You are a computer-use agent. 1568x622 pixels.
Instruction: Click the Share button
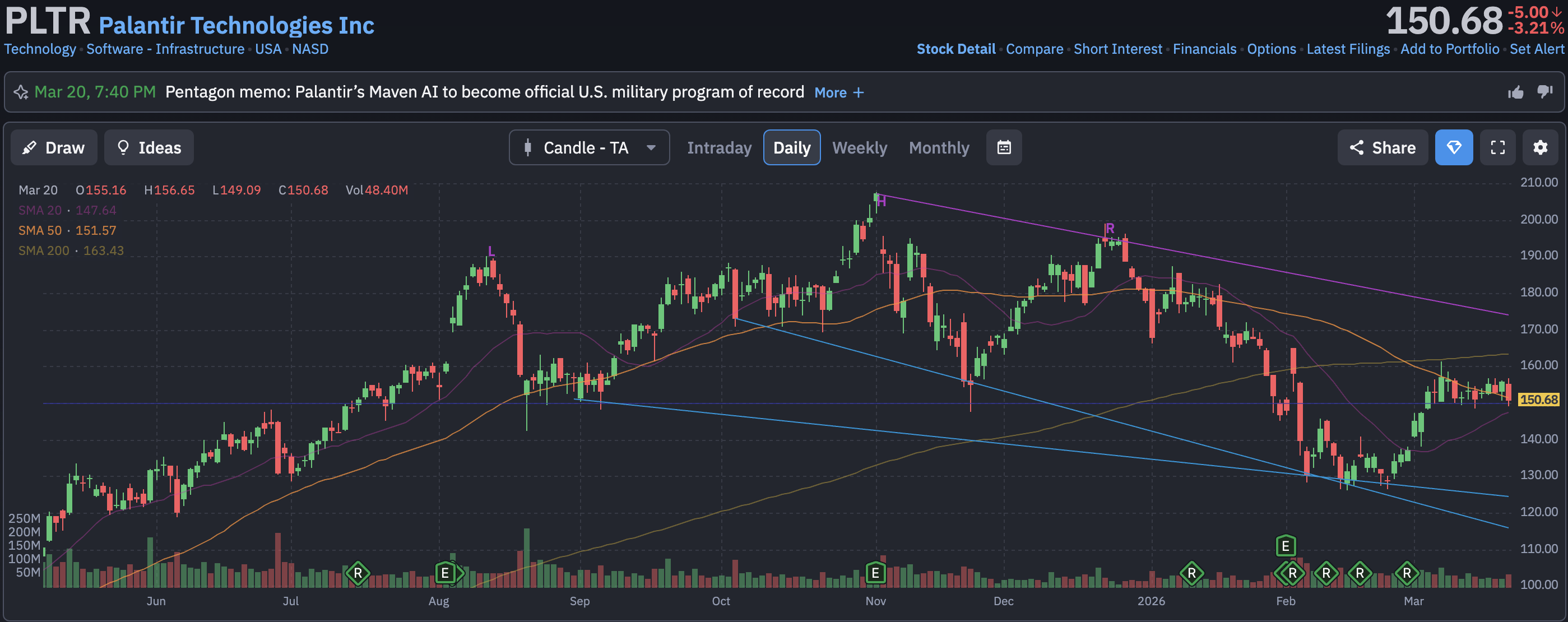click(1383, 147)
